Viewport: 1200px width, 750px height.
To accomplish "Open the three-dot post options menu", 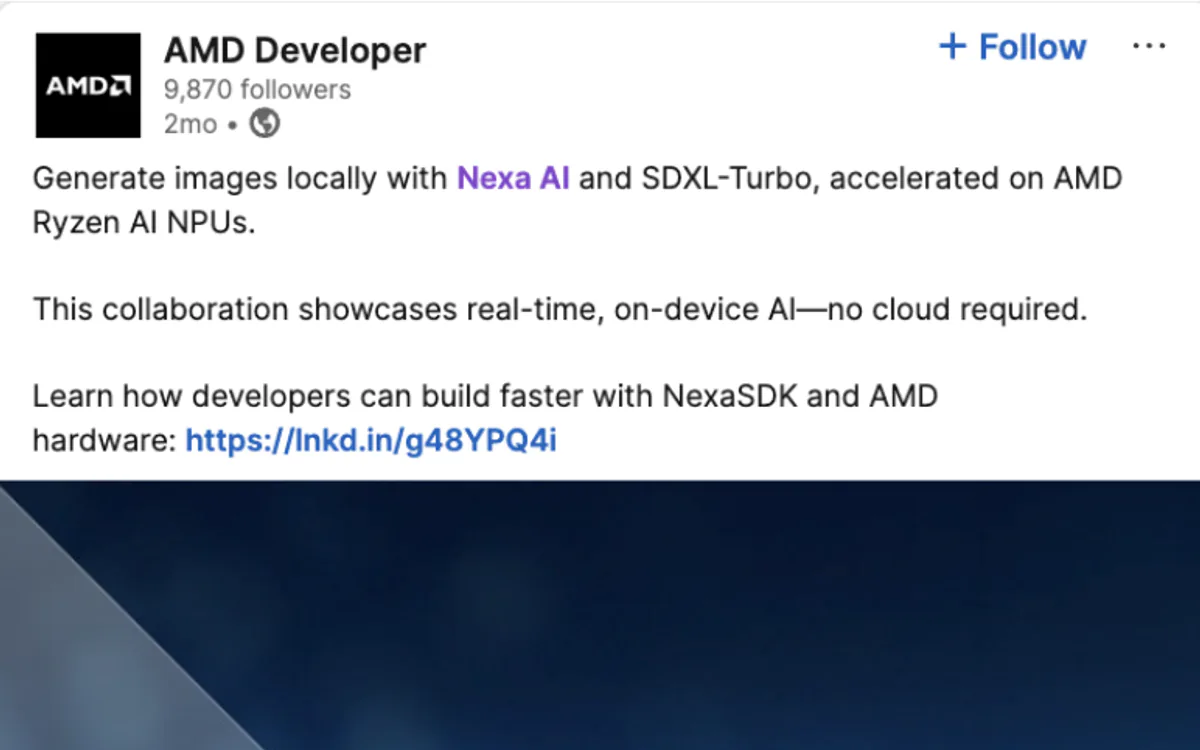I will point(1149,47).
